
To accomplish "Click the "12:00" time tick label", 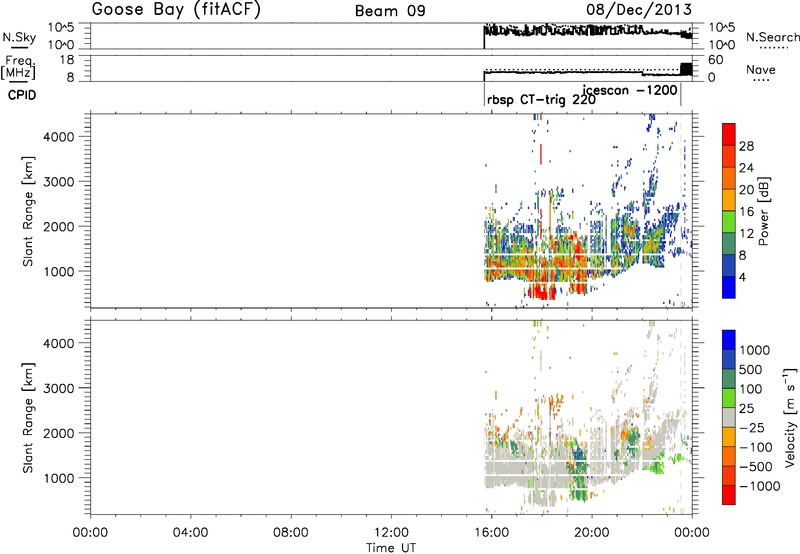I will click(x=391, y=533).
